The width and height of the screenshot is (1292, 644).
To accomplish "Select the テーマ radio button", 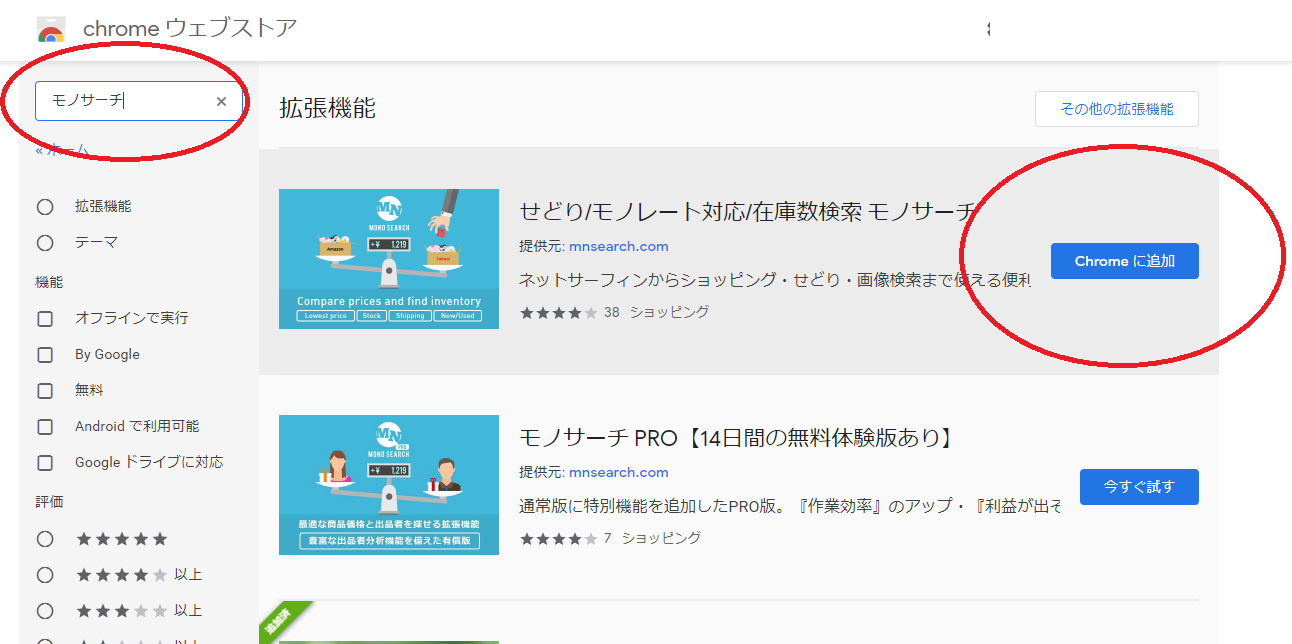I will pos(45,242).
